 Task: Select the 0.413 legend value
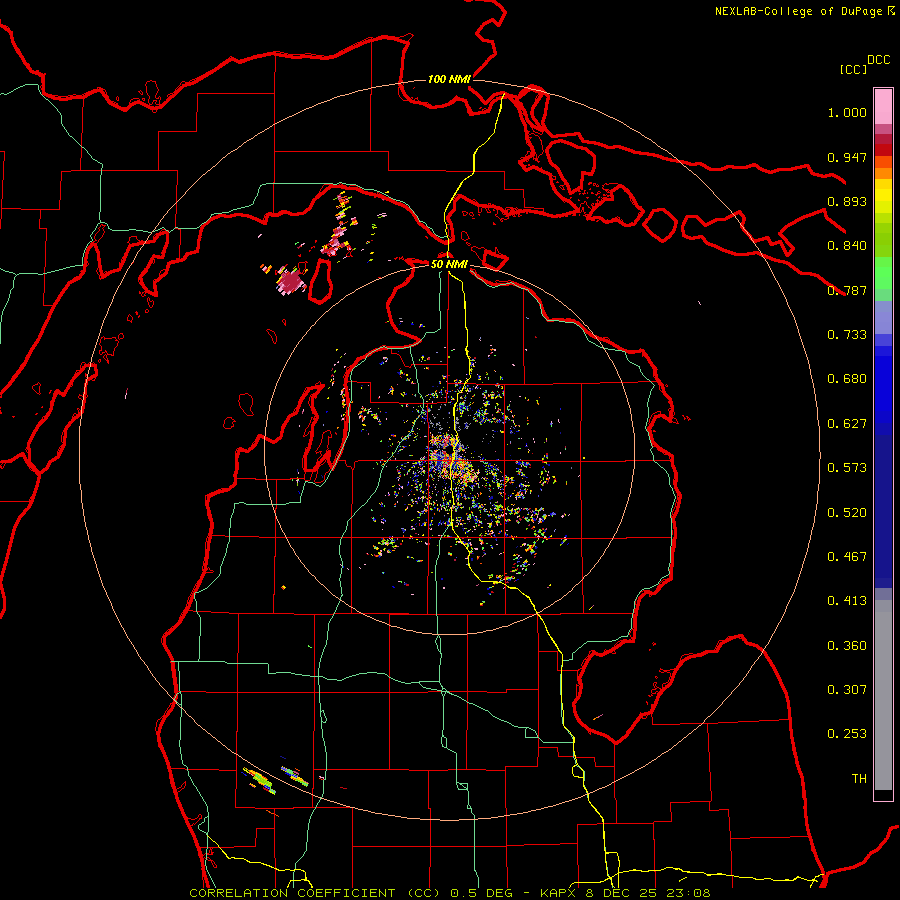pos(847,600)
